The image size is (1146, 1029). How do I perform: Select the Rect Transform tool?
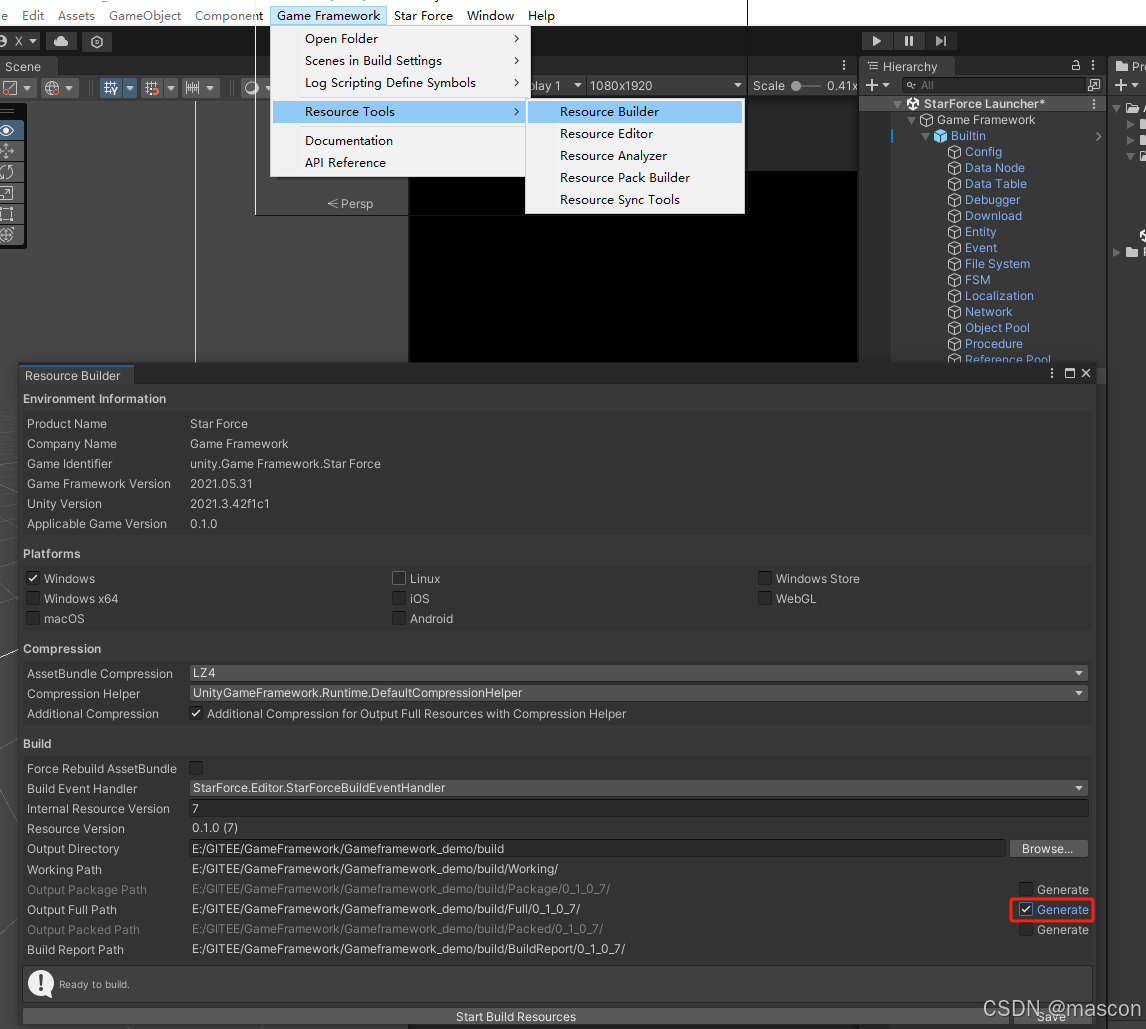click(9, 213)
